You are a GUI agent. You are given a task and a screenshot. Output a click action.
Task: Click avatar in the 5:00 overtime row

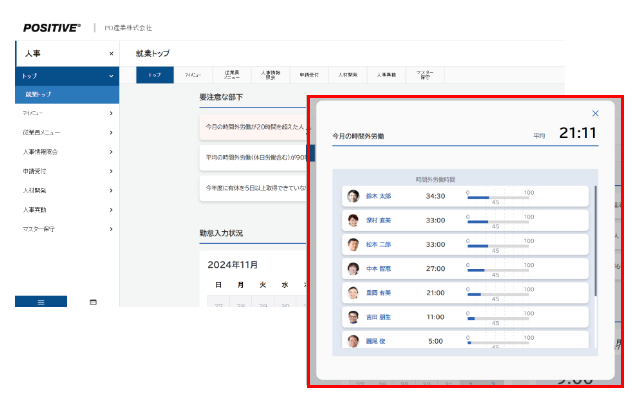click(x=353, y=341)
